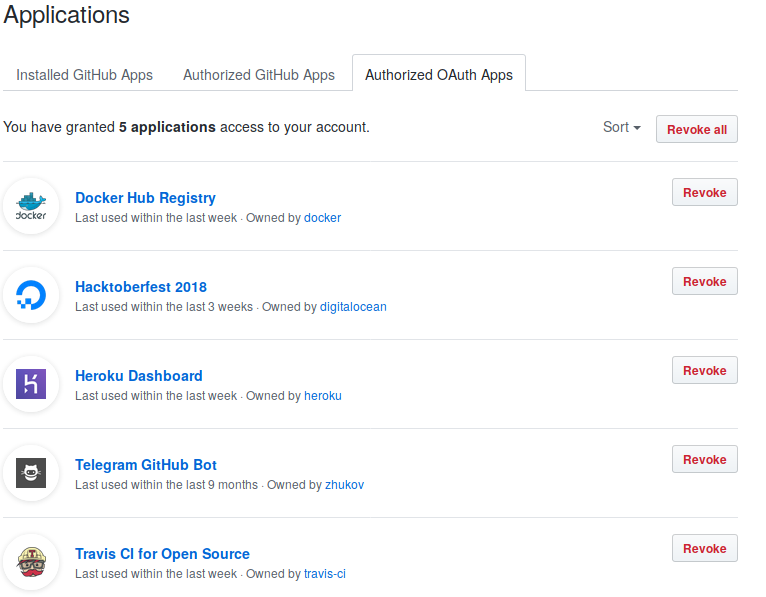Switch to the Installed GitHub Apps tab
Image resolution: width=766 pixels, height=597 pixels.
pyautogui.click(x=85, y=75)
